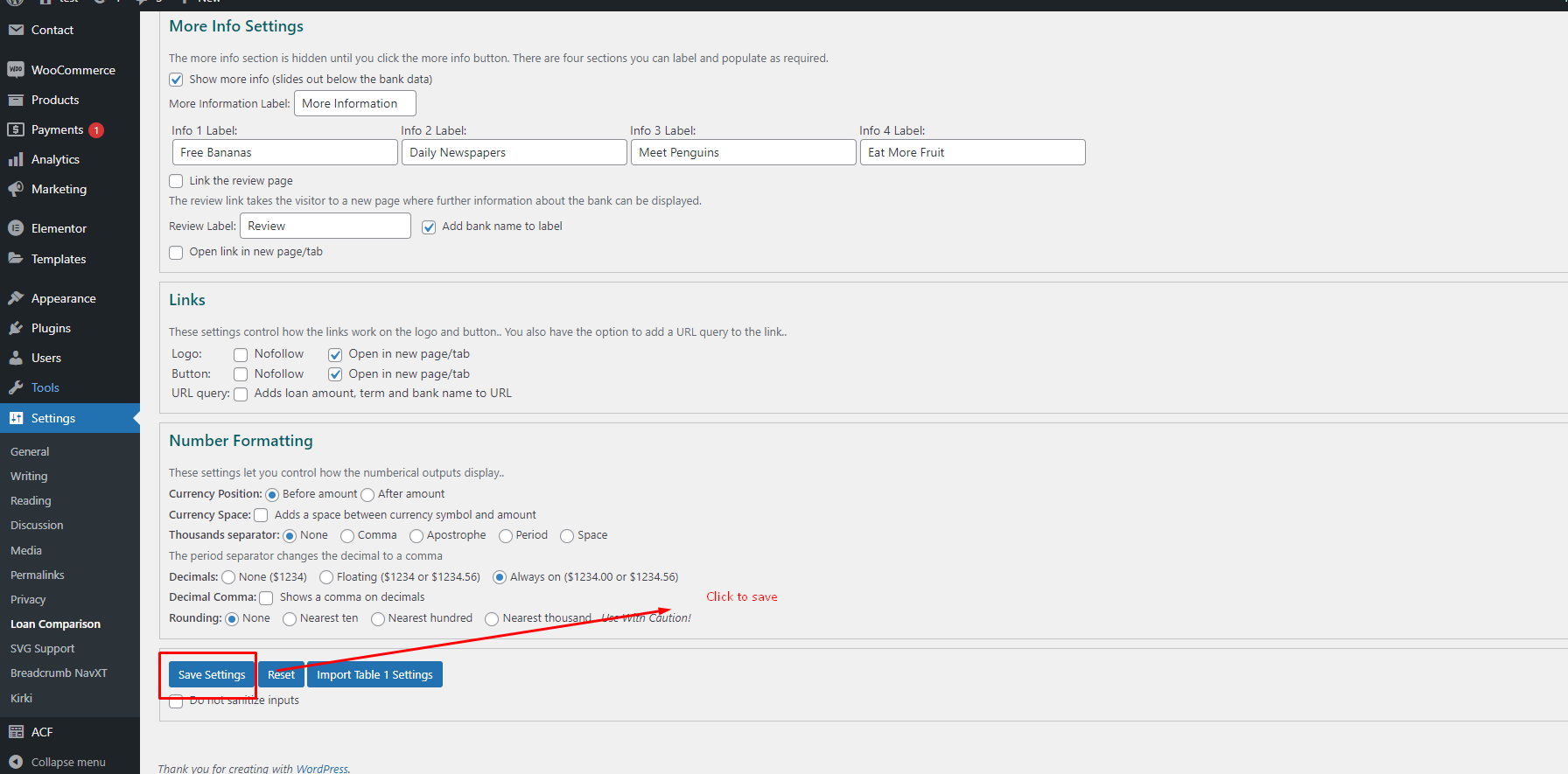
Task: Open SVG Support submenu item
Action: 42,649
